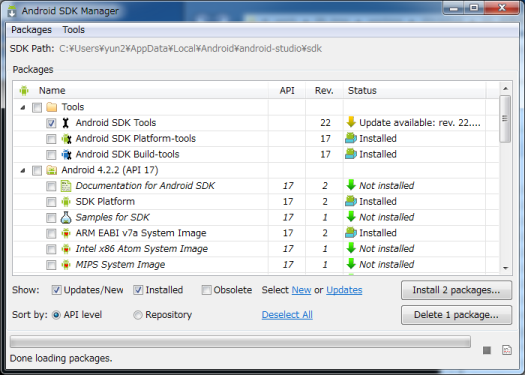Image resolution: width=525 pixels, height=375 pixels.
Task: Click the flask icon for Samples for SDK
Action: [66, 217]
